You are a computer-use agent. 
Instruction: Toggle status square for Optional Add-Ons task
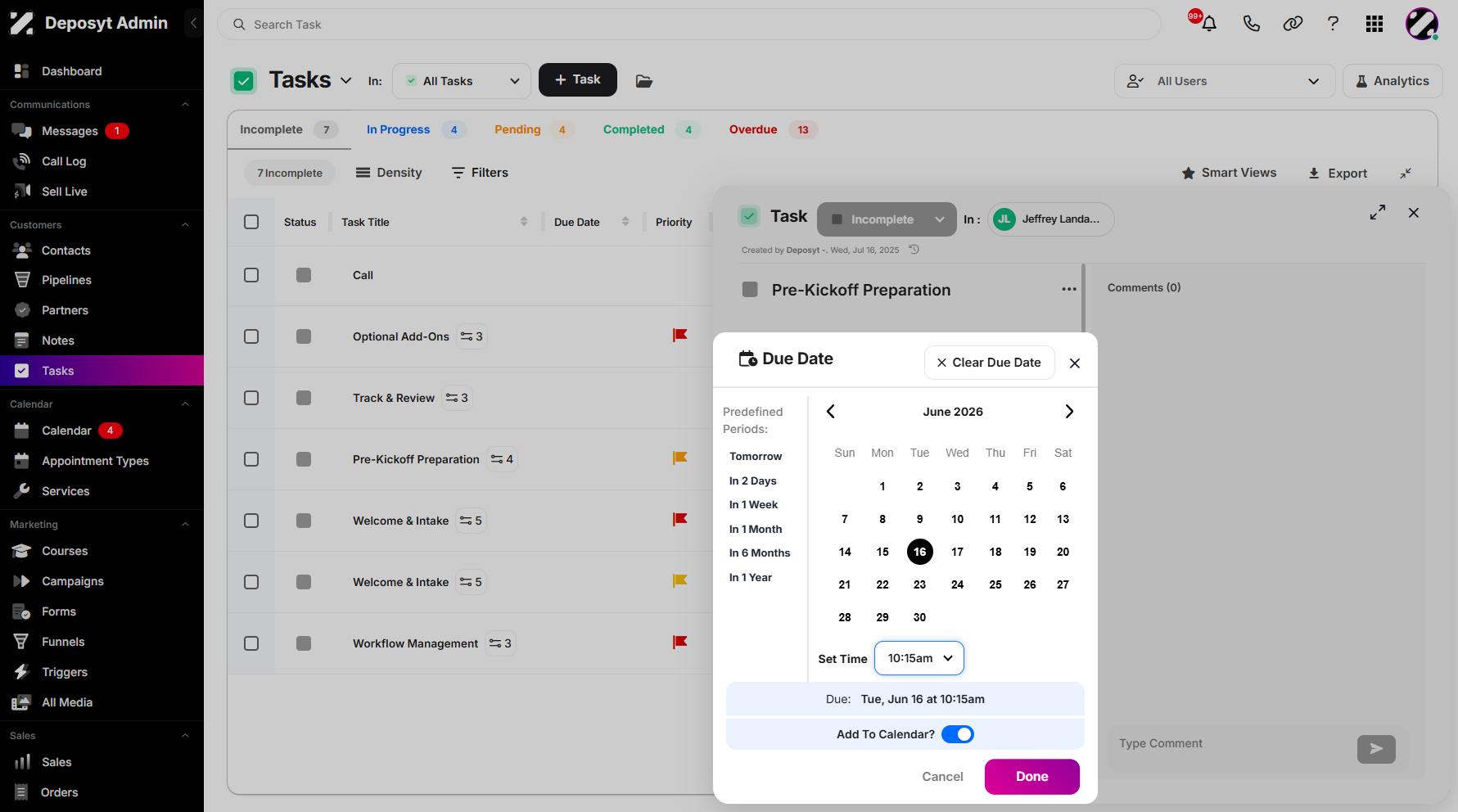tap(304, 336)
